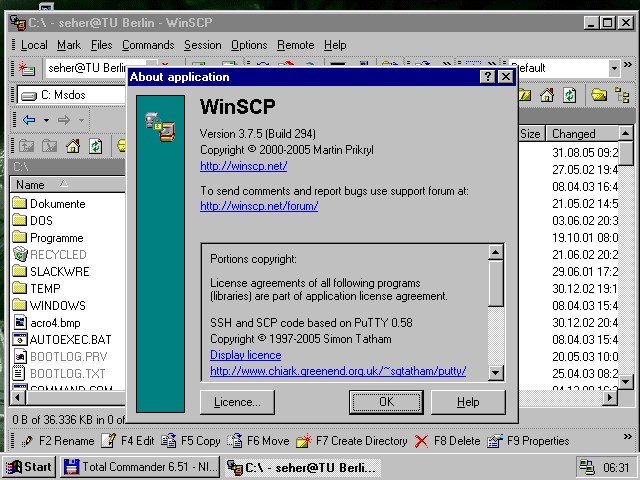Click the Start button
The image size is (640, 480).
point(29,467)
